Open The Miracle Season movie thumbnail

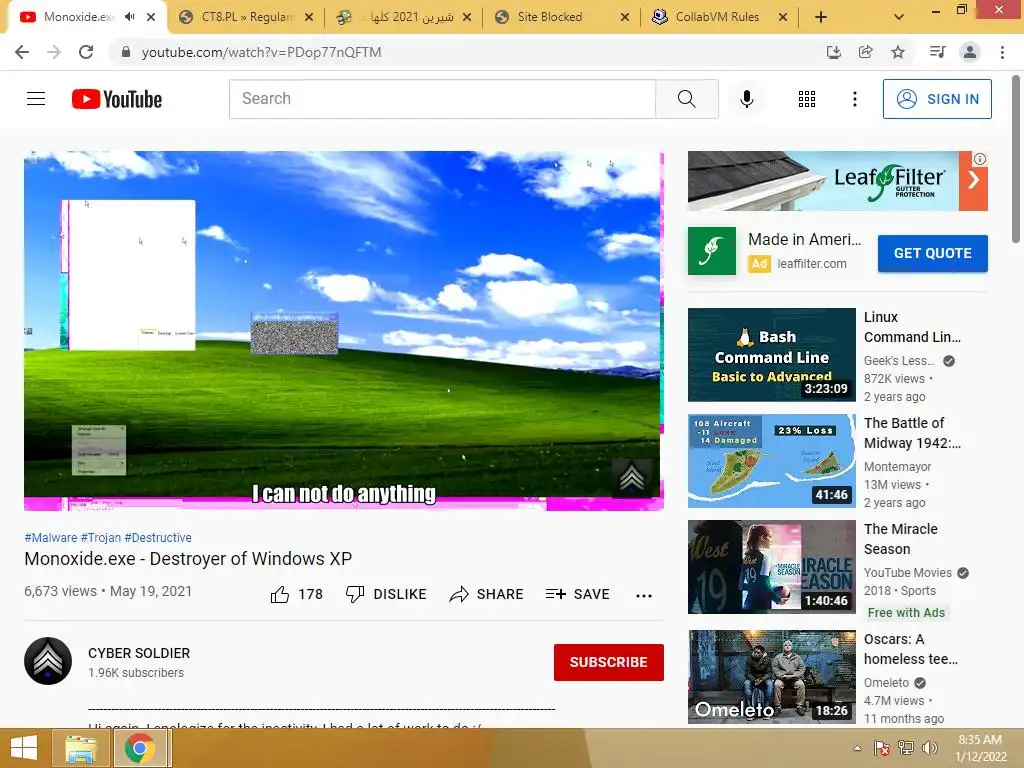click(x=771, y=567)
